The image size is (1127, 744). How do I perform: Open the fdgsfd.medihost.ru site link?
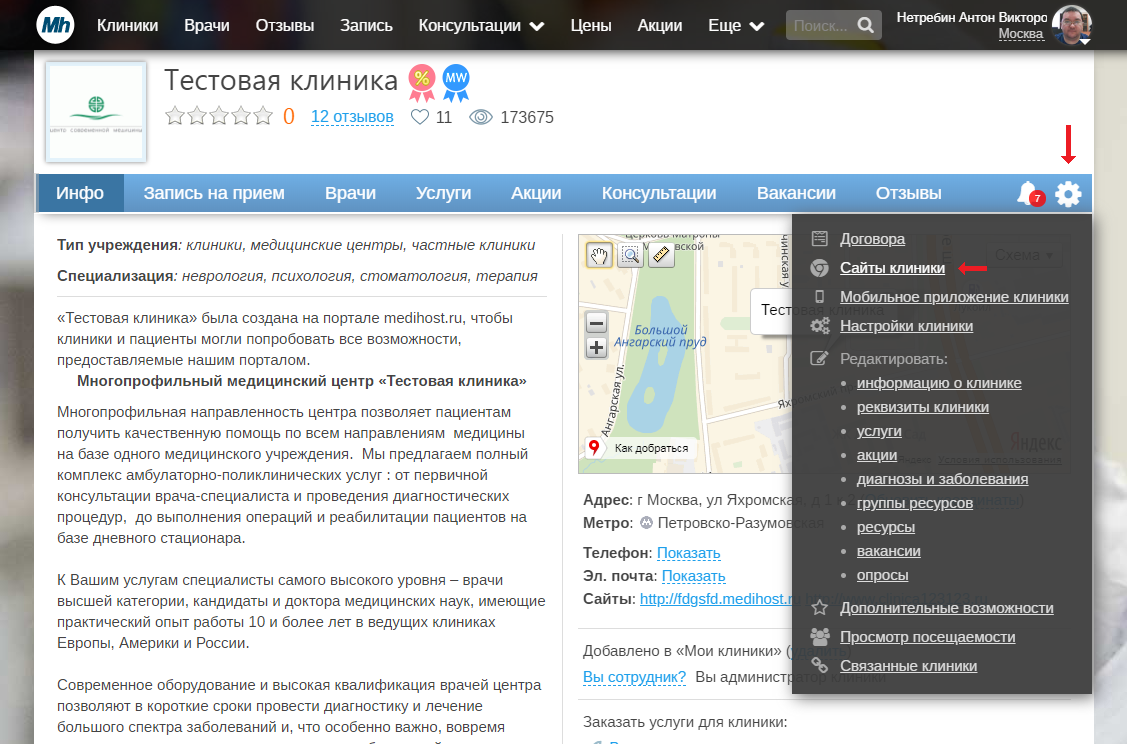tap(719, 599)
